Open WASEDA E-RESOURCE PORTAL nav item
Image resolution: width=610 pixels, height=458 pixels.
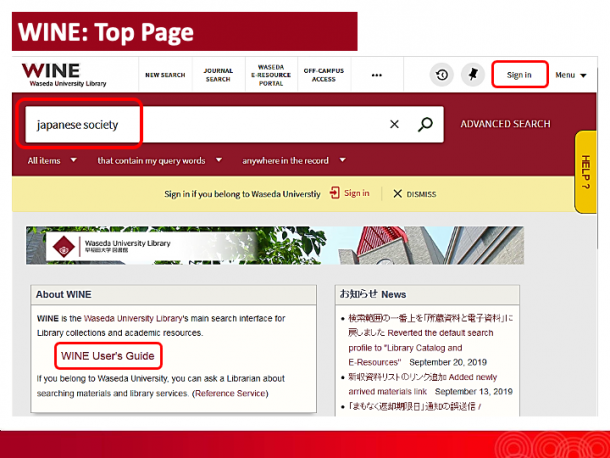pos(271,75)
